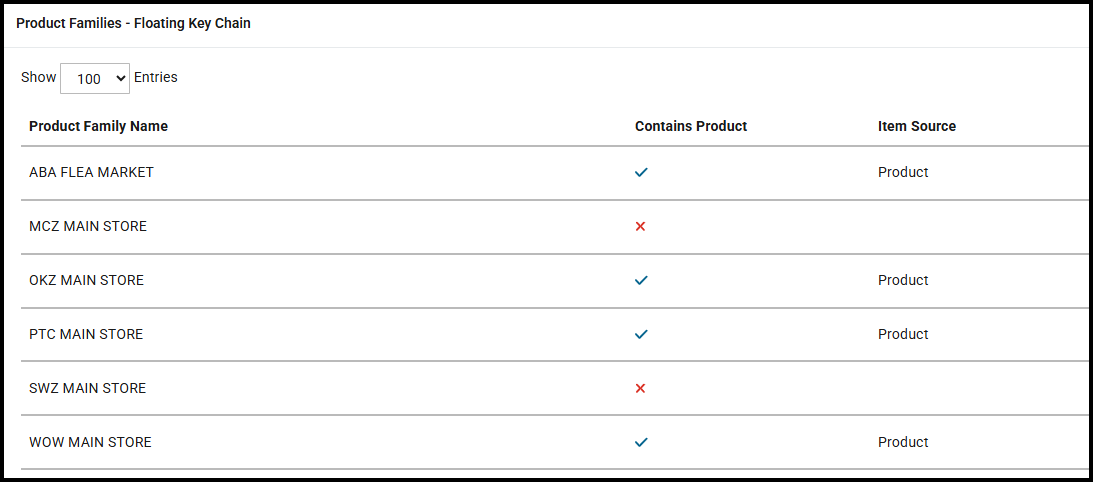Click the checkmark icon for OKZ MAIN STORE
Image resolution: width=1093 pixels, height=482 pixels.
pyautogui.click(x=641, y=280)
